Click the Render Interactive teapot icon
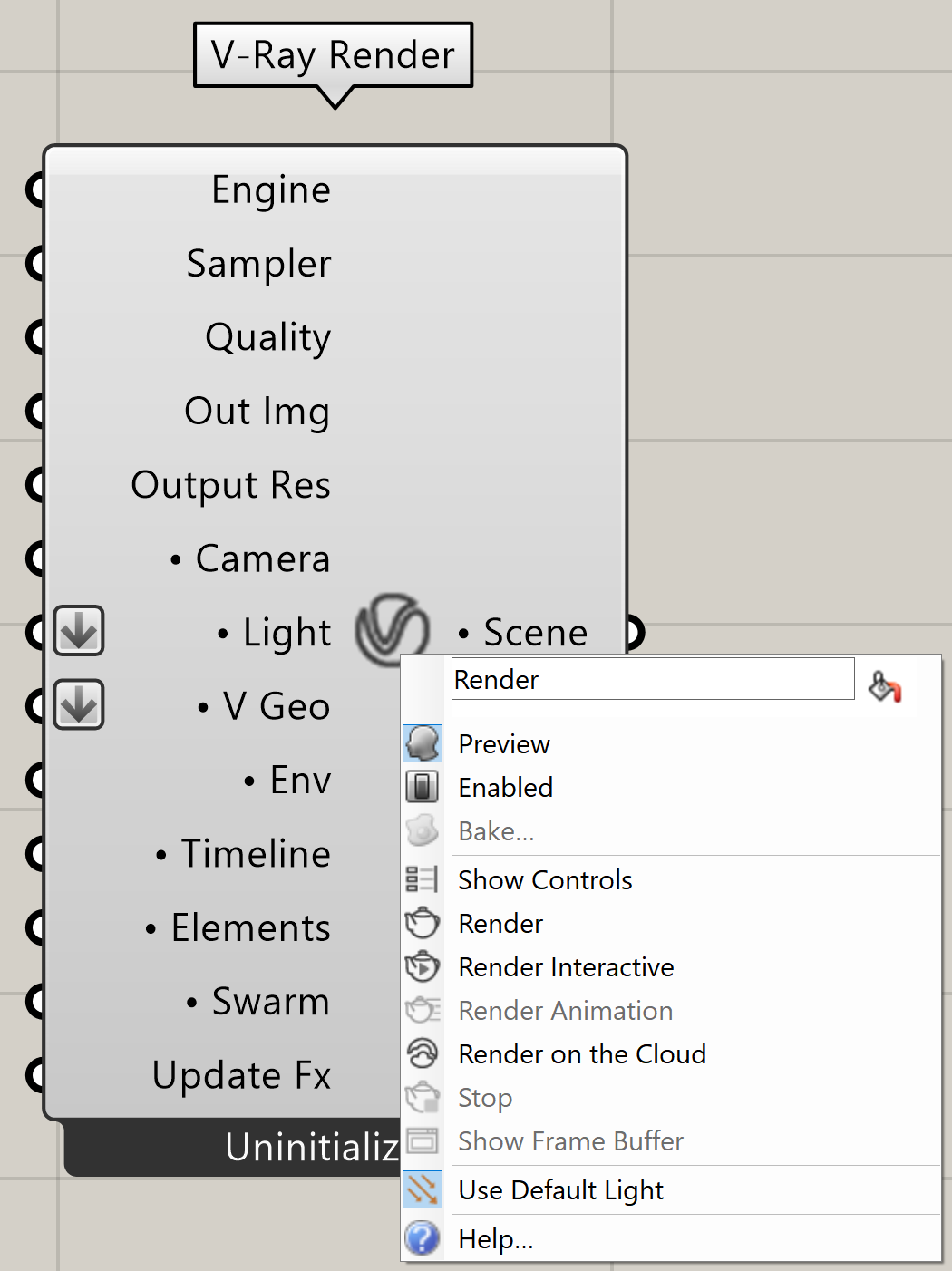Image resolution: width=952 pixels, height=1271 pixels. [x=423, y=966]
